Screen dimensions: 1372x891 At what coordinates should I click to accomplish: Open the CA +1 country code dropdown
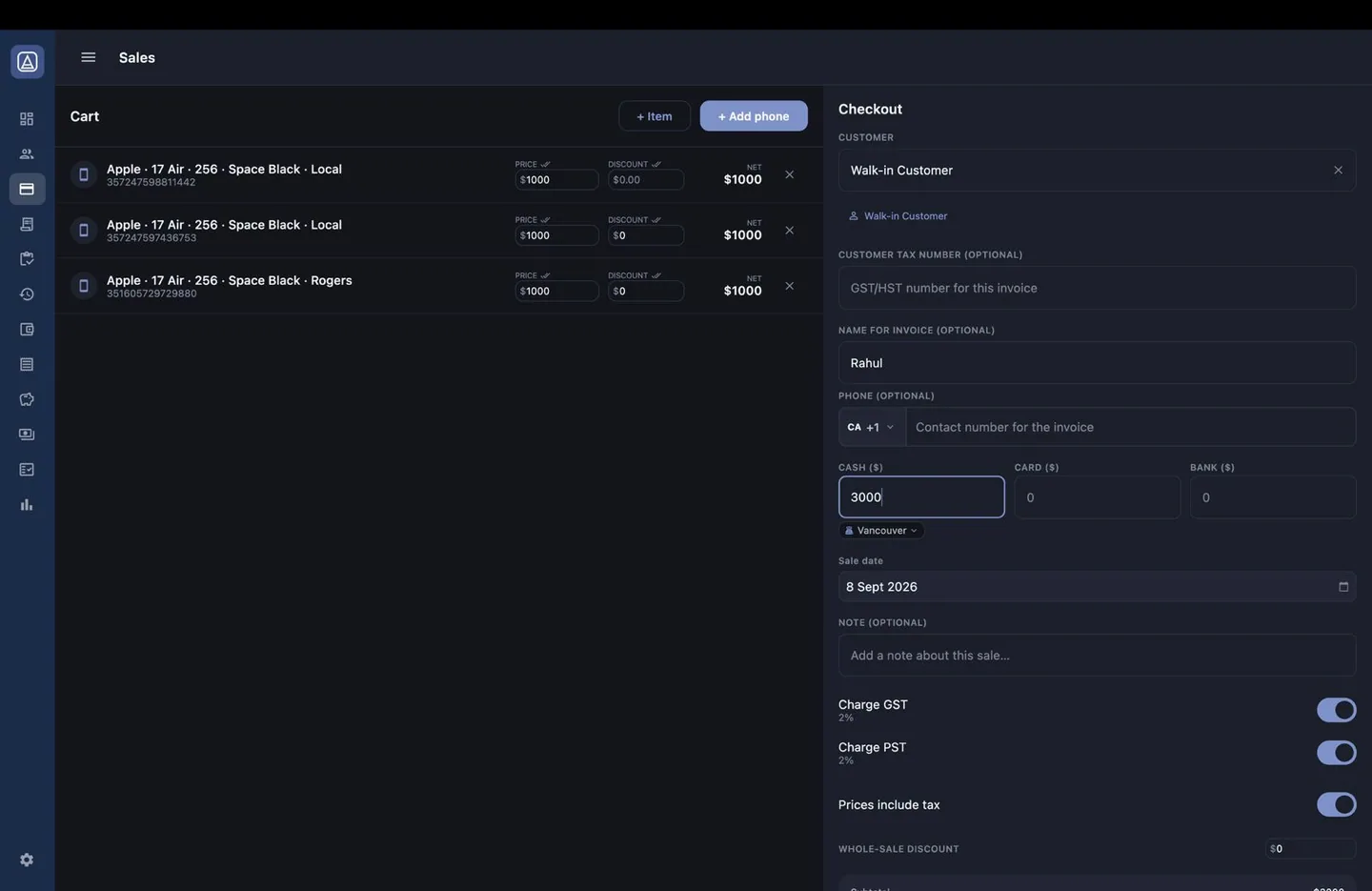(871, 427)
